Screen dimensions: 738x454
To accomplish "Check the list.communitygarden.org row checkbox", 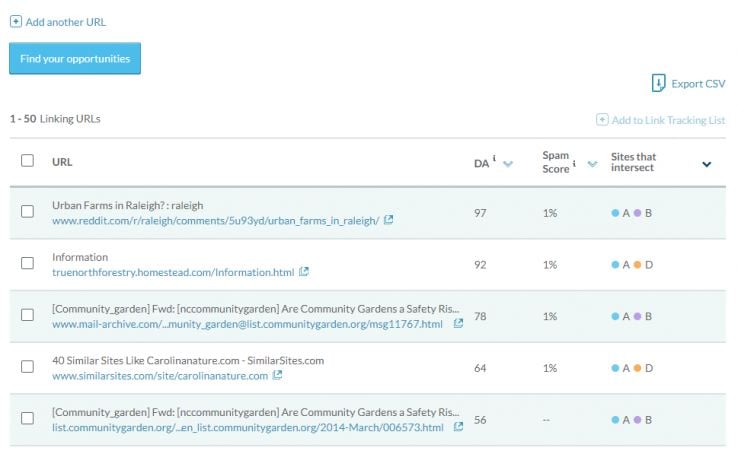I will point(27,418).
